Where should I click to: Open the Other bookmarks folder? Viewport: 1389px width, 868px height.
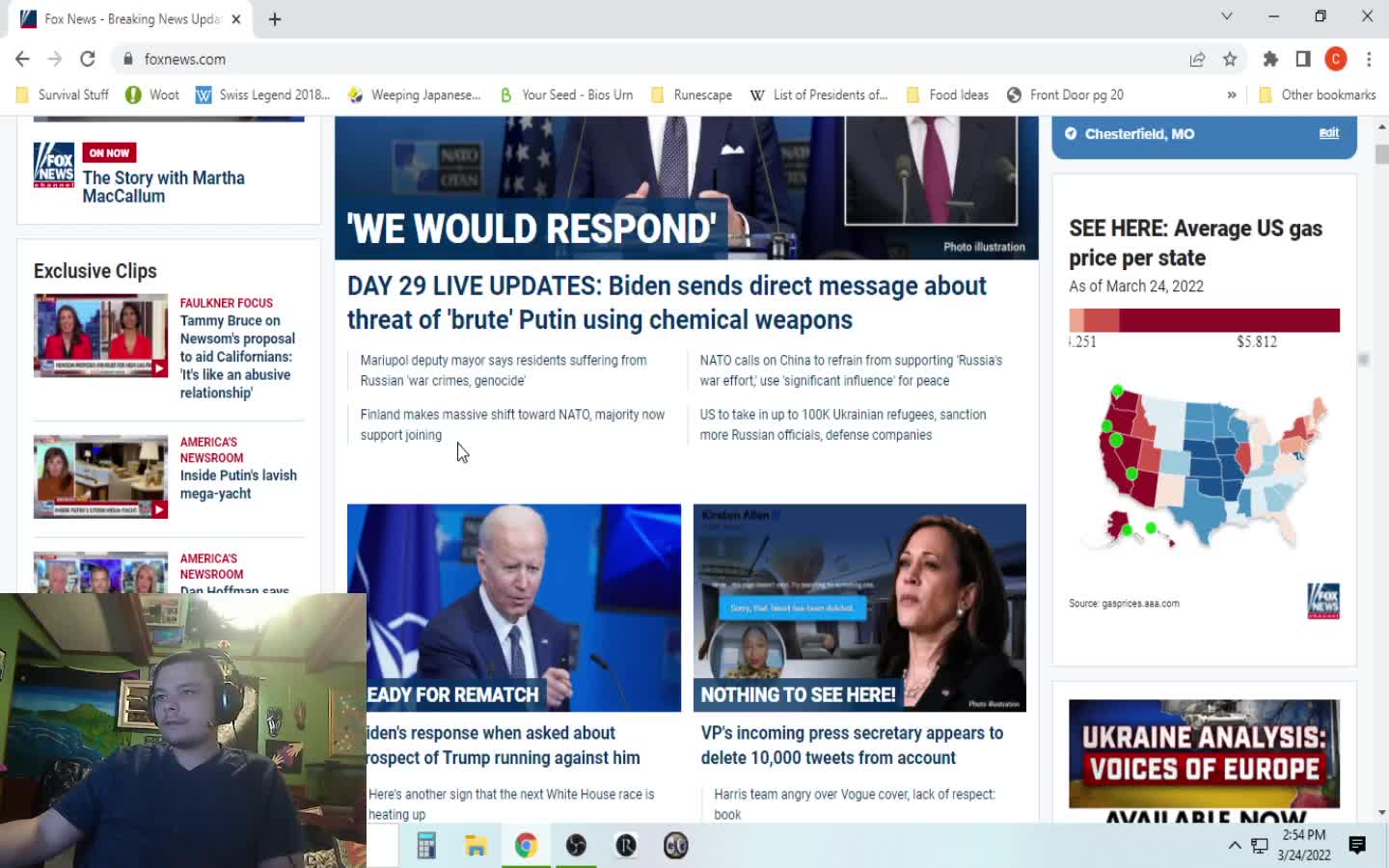(1317, 95)
